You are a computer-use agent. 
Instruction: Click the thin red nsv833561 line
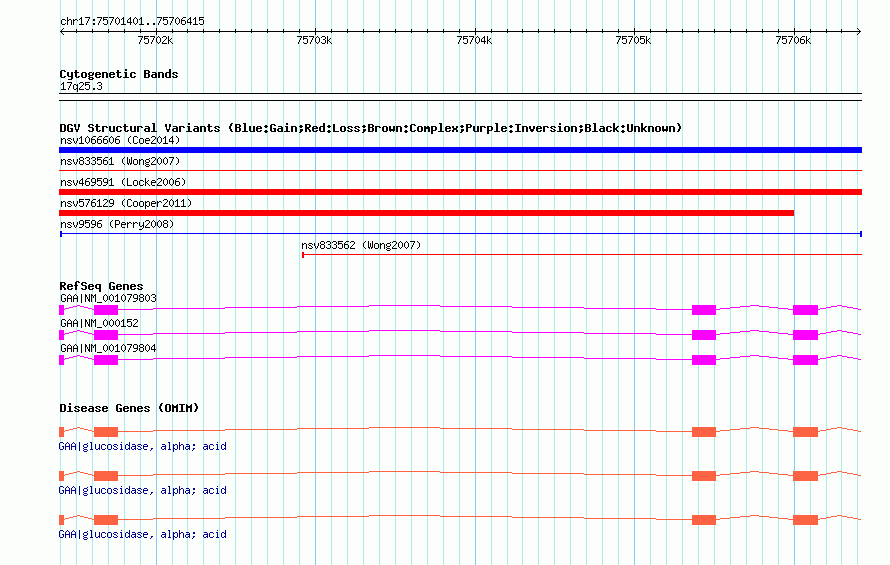tap(460, 170)
